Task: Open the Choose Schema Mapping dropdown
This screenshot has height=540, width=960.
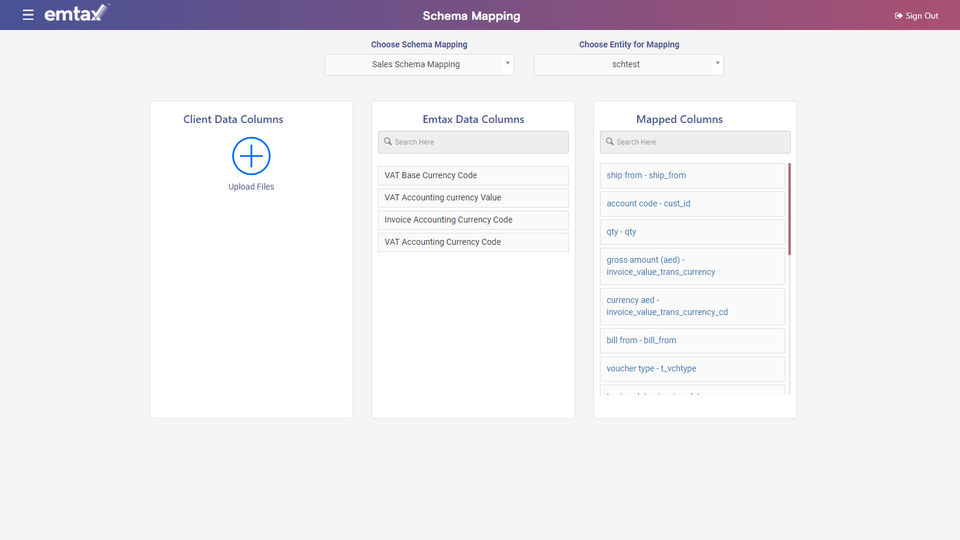Action: (x=419, y=64)
